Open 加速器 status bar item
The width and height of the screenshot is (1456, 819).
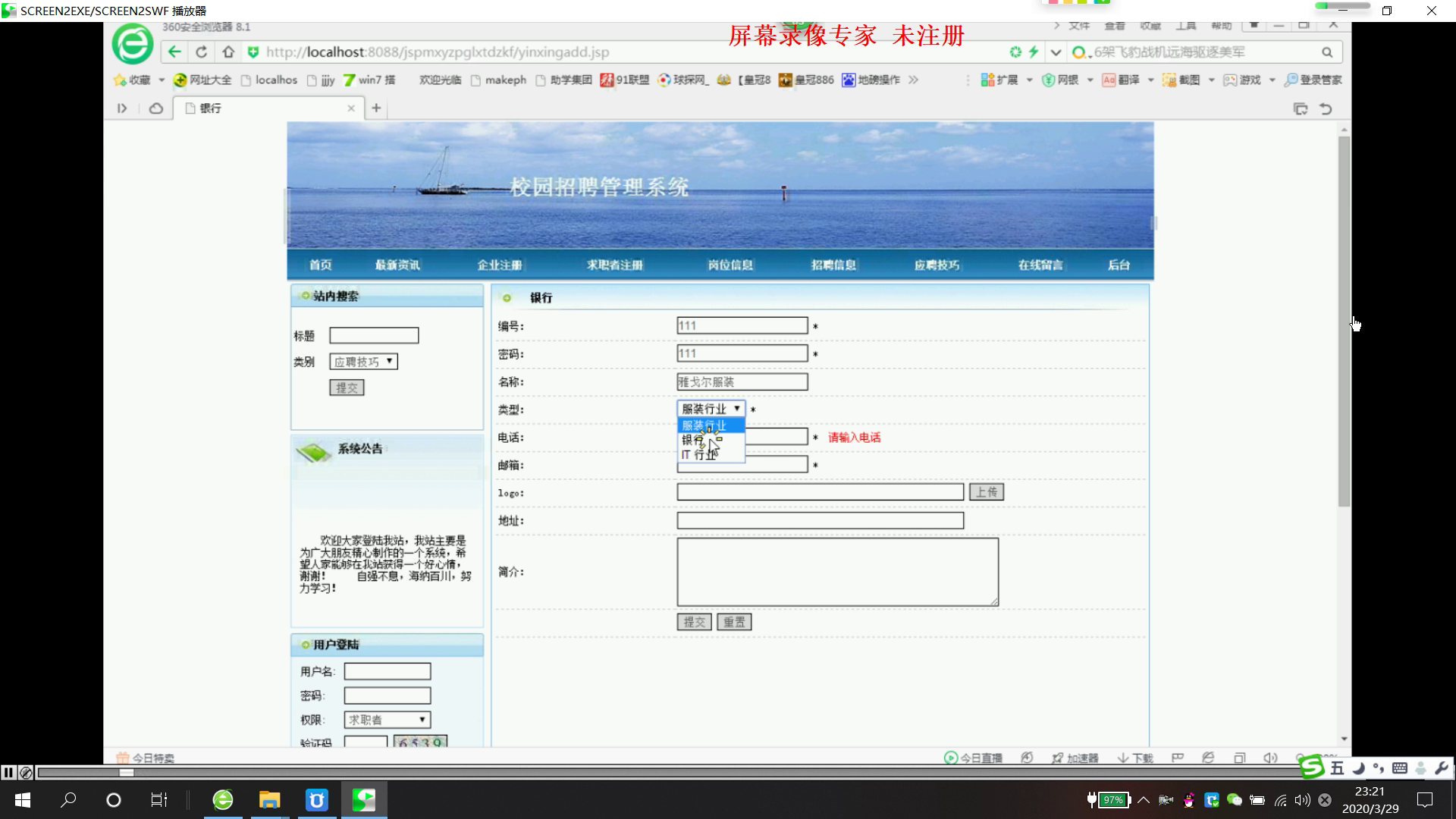(x=1075, y=758)
